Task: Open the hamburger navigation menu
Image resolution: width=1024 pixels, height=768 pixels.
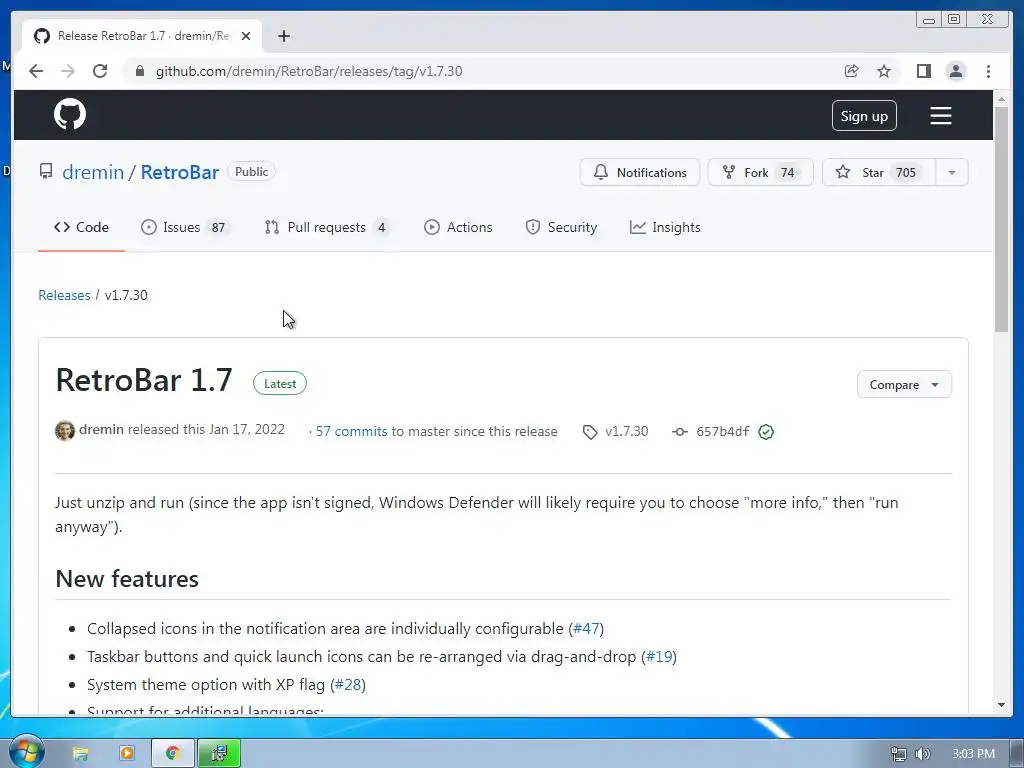Action: pyautogui.click(x=940, y=116)
